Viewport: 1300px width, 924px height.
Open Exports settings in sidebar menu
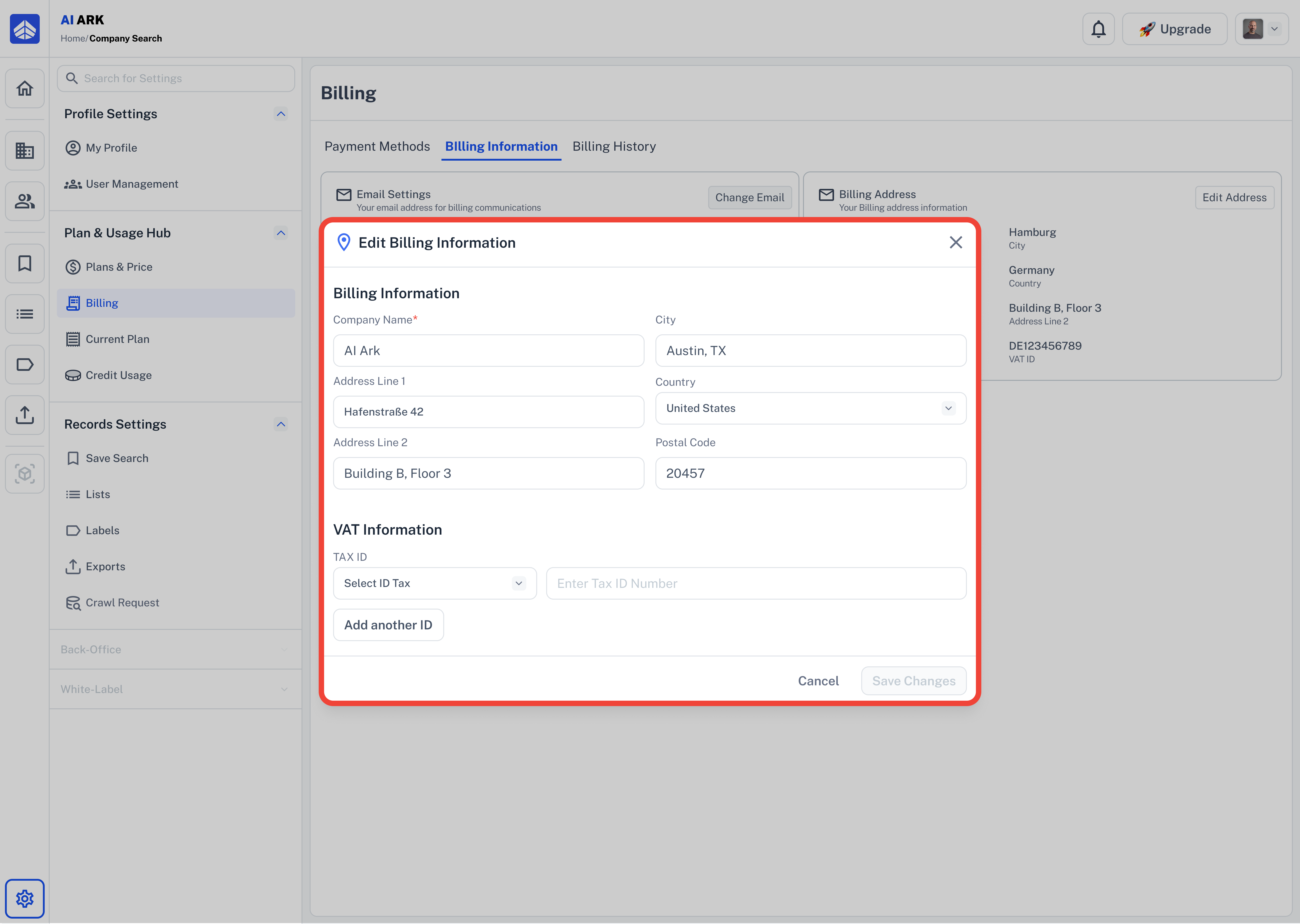176,566
